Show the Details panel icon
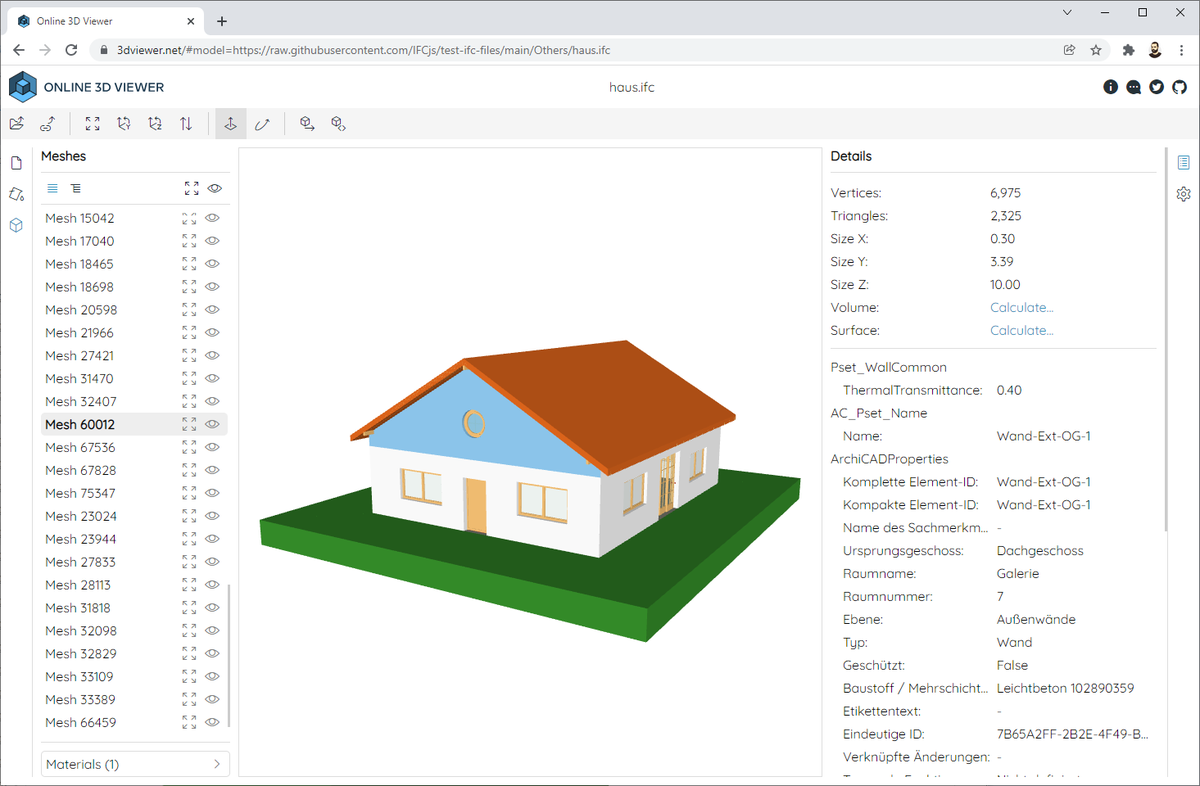This screenshot has height=786, width=1200. [1184, 162]
